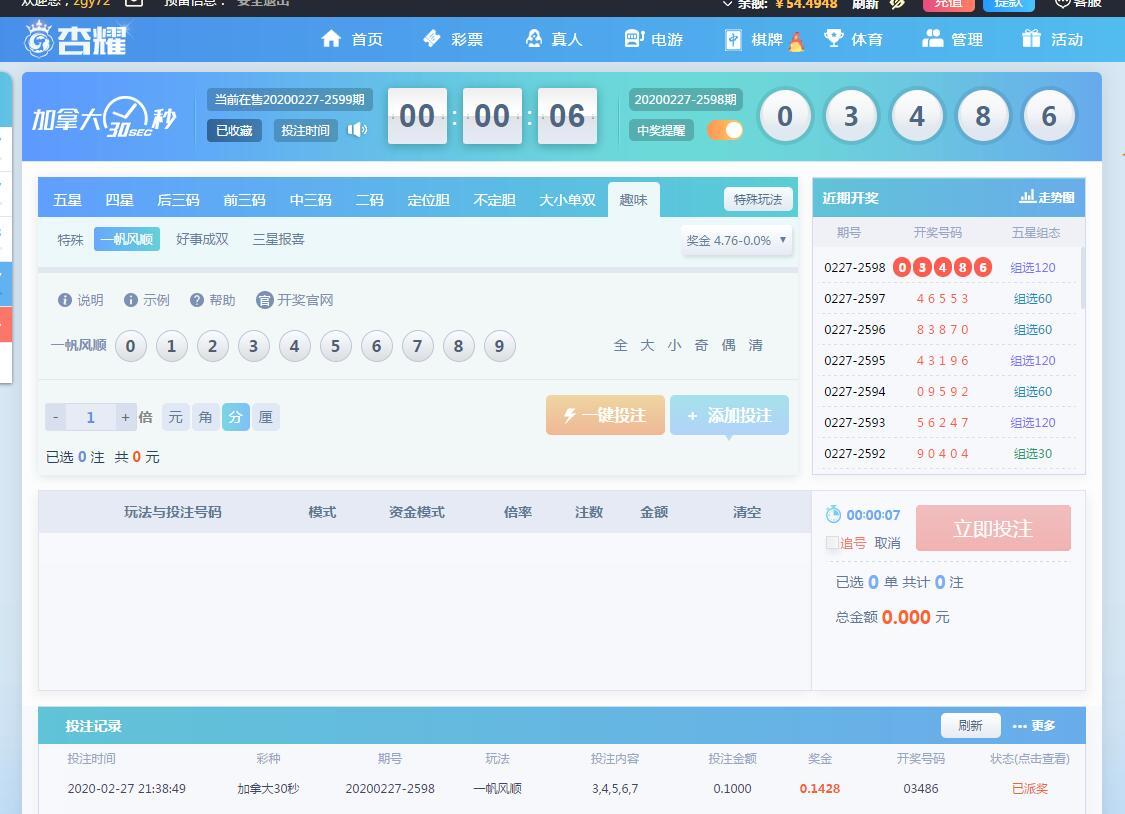The width and height of the screenshot is (1125, 814).
Task: Open 彩票 lottery ticket icon
Action: pyautogui.click(x=431, y=38)
